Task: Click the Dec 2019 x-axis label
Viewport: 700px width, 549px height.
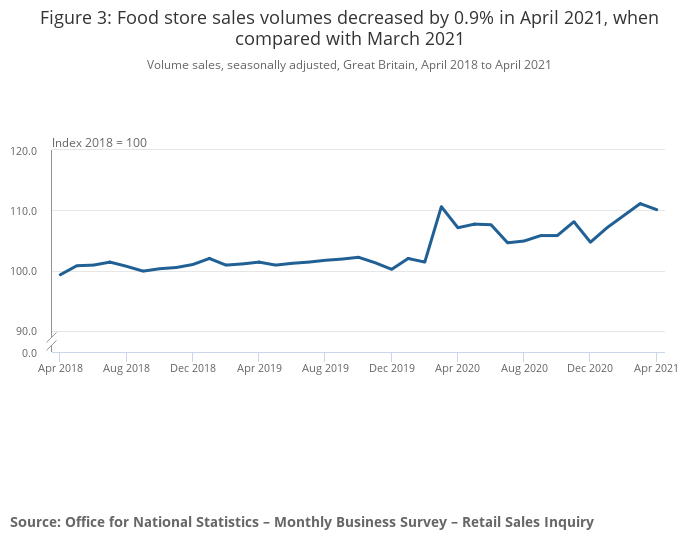Action: point(391,368)
